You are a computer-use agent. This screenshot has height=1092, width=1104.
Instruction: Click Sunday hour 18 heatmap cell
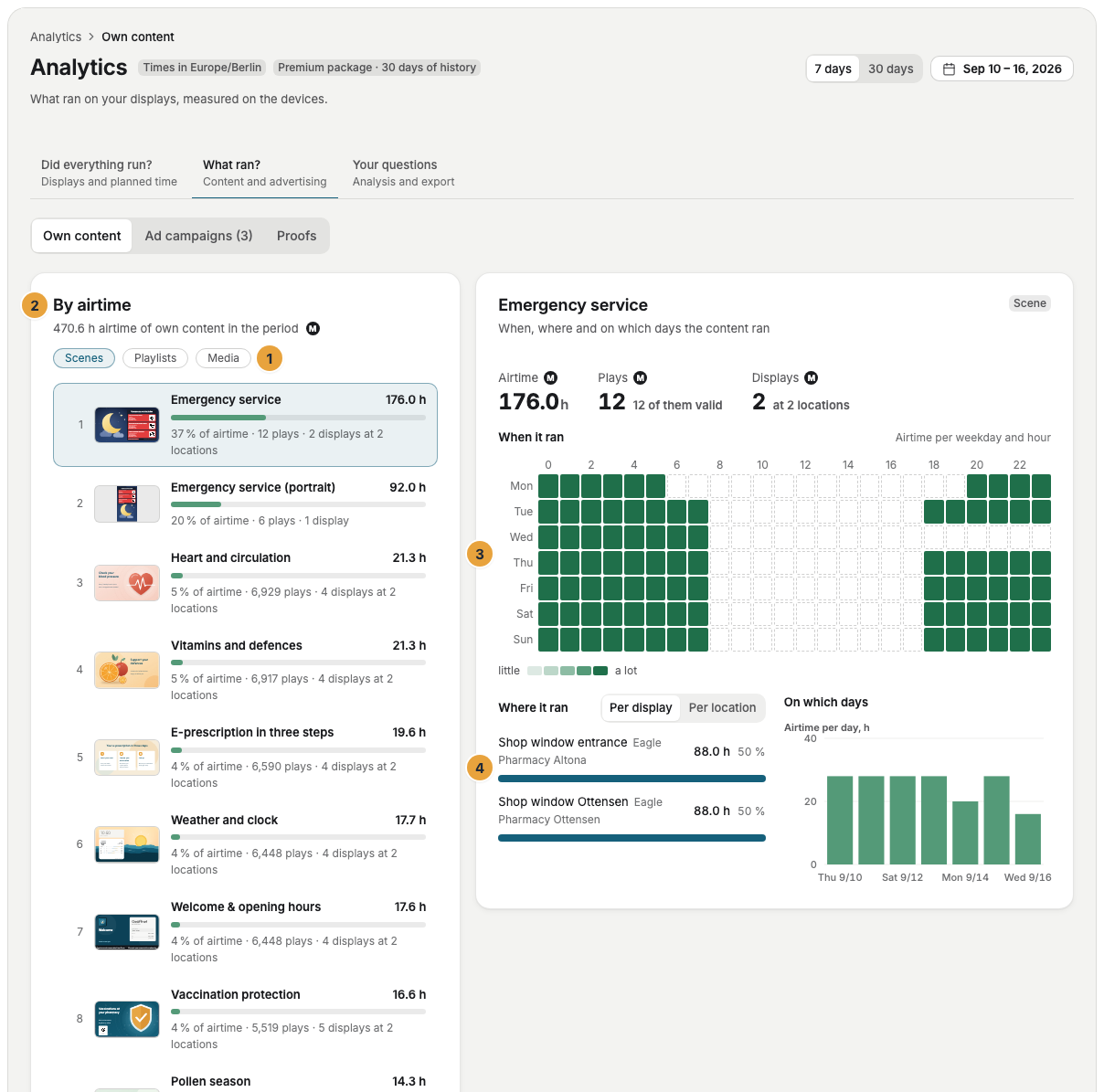(x=934, y=640)
